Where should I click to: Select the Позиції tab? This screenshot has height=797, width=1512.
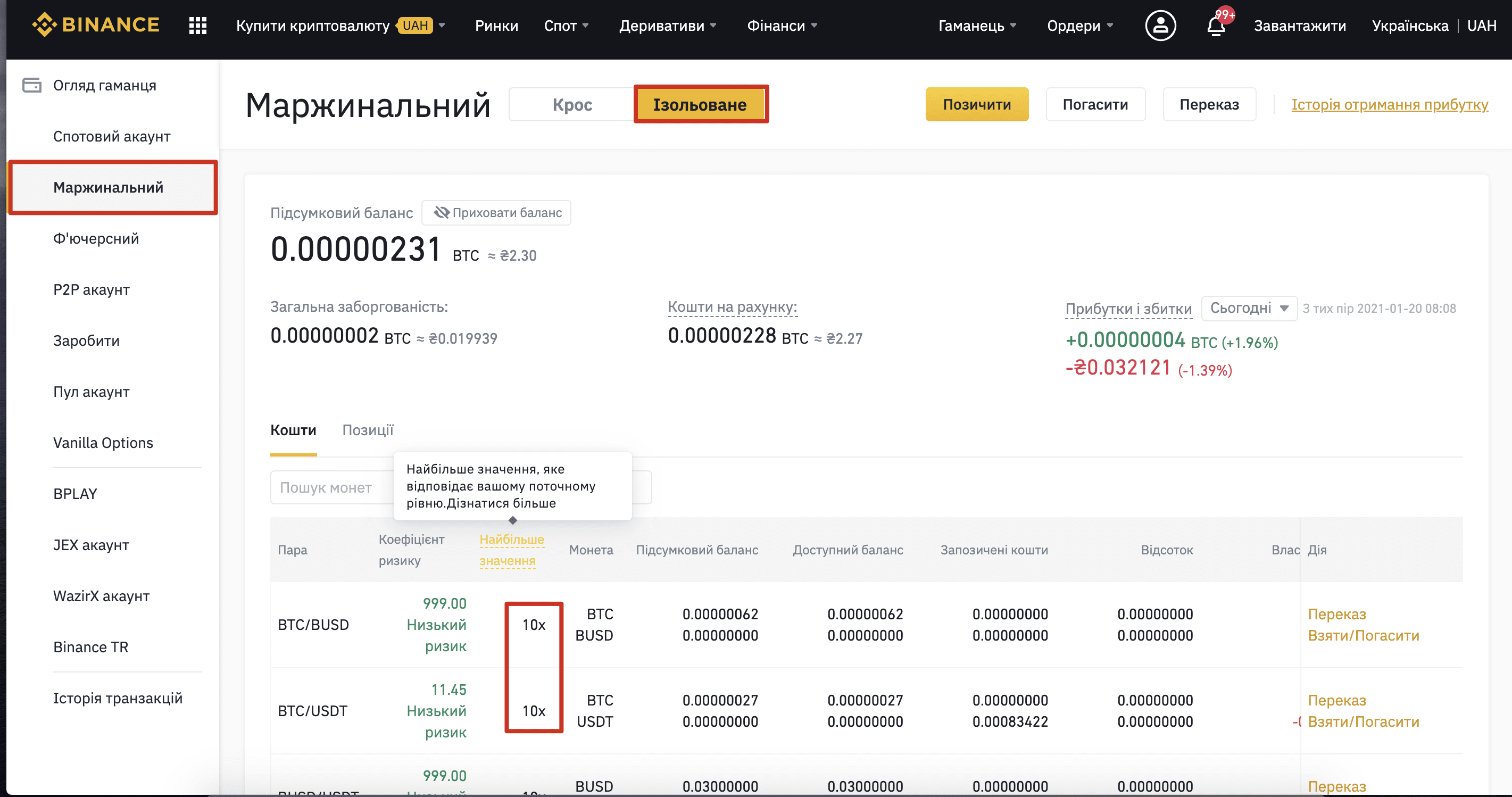pos(368,430)
